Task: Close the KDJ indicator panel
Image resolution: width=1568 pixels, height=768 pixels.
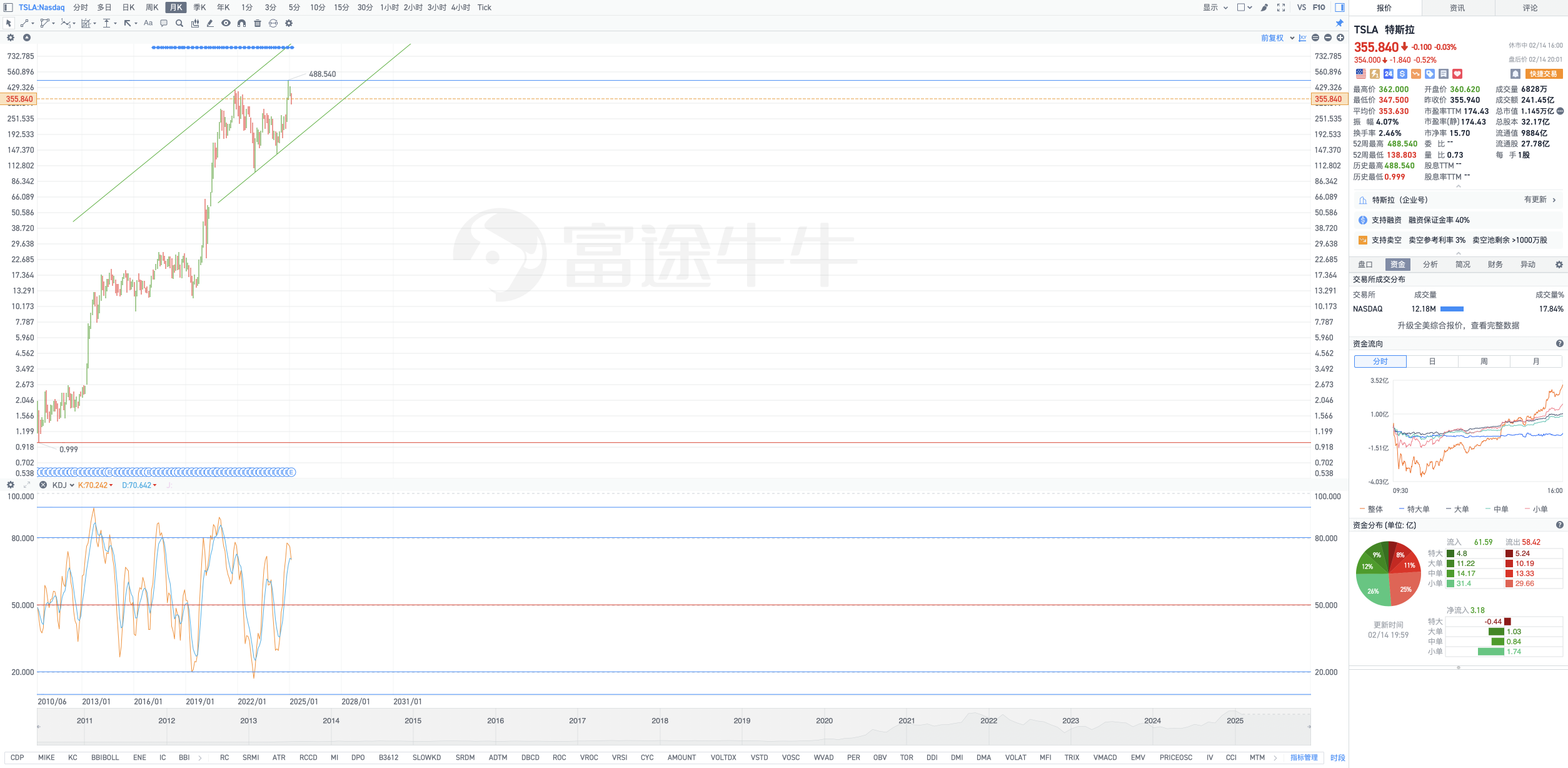Action: click(43, 485)
